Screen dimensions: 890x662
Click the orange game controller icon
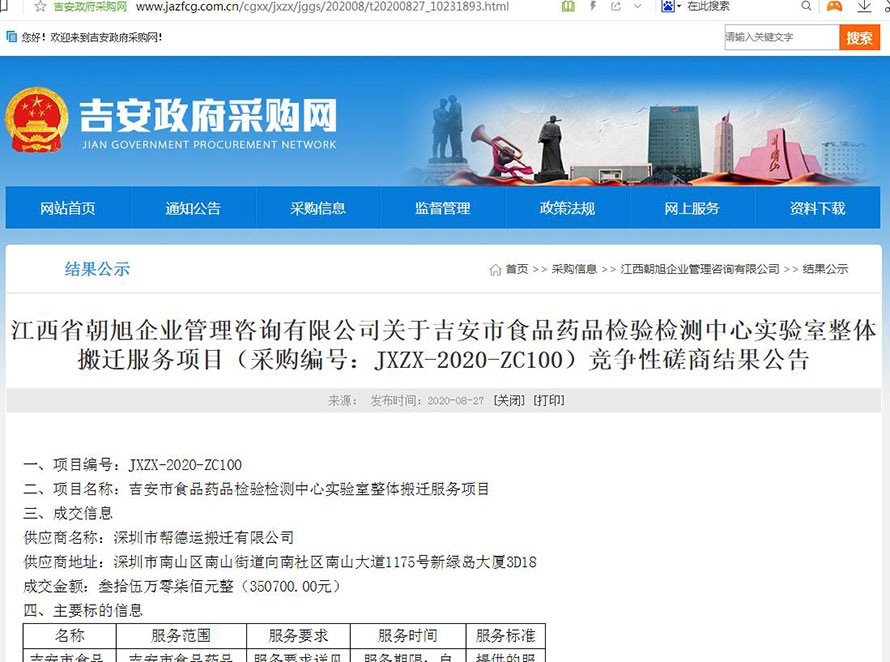pyautogui.click(x=833, y=7)
